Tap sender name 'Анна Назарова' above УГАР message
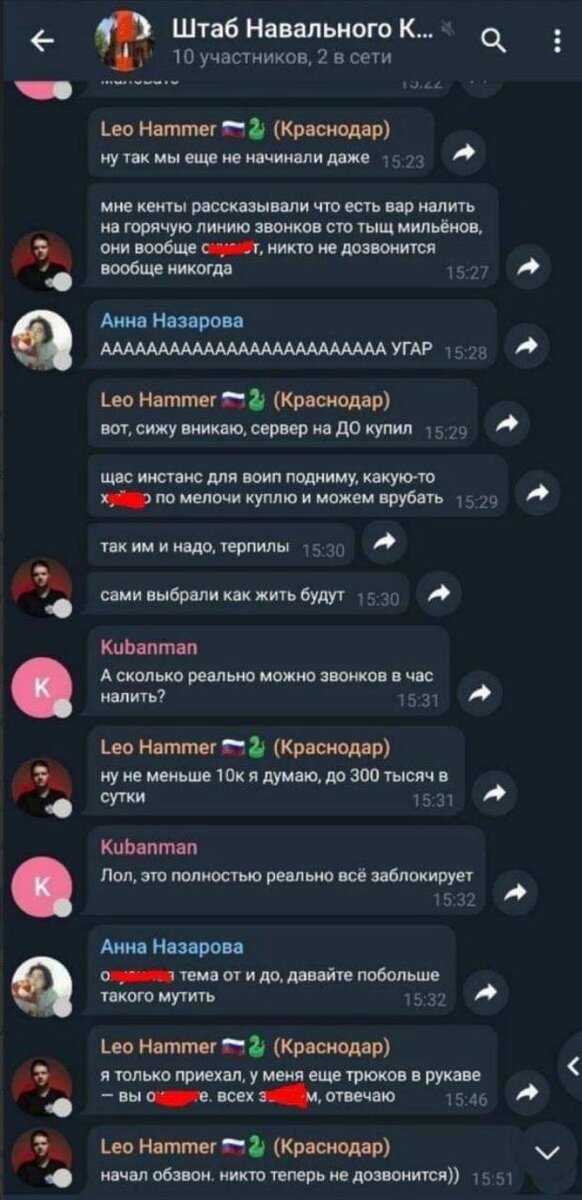 tap(172, 319)
